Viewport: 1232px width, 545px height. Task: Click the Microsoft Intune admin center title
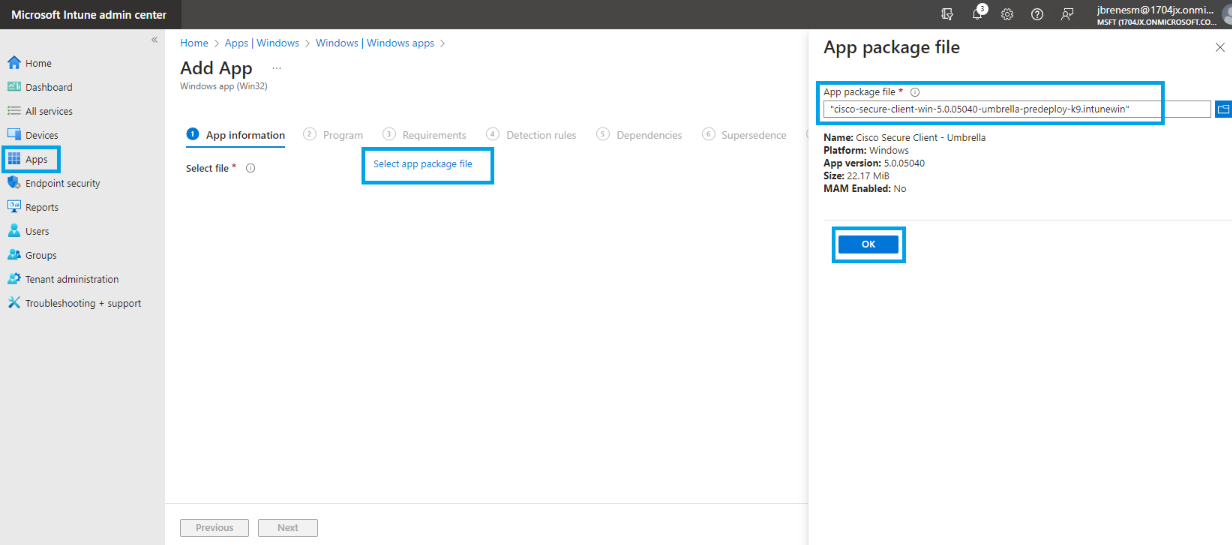pos(89,14)
